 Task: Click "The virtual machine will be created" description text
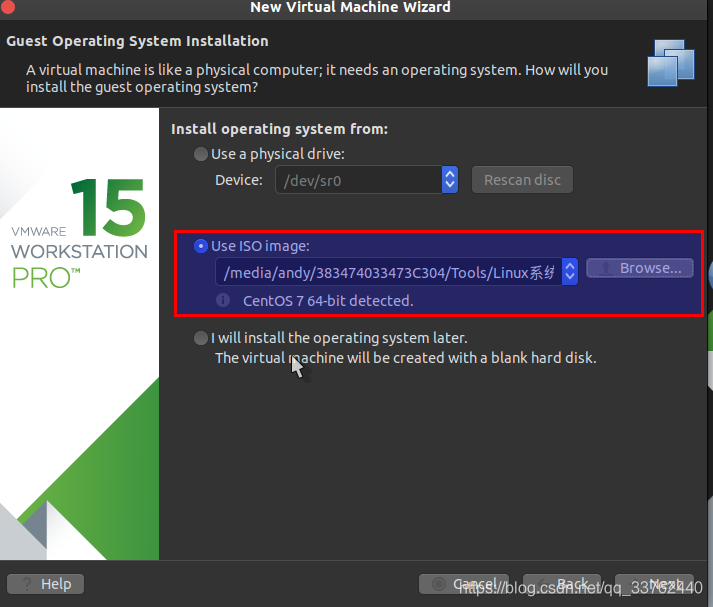click(x=406, y=358)
